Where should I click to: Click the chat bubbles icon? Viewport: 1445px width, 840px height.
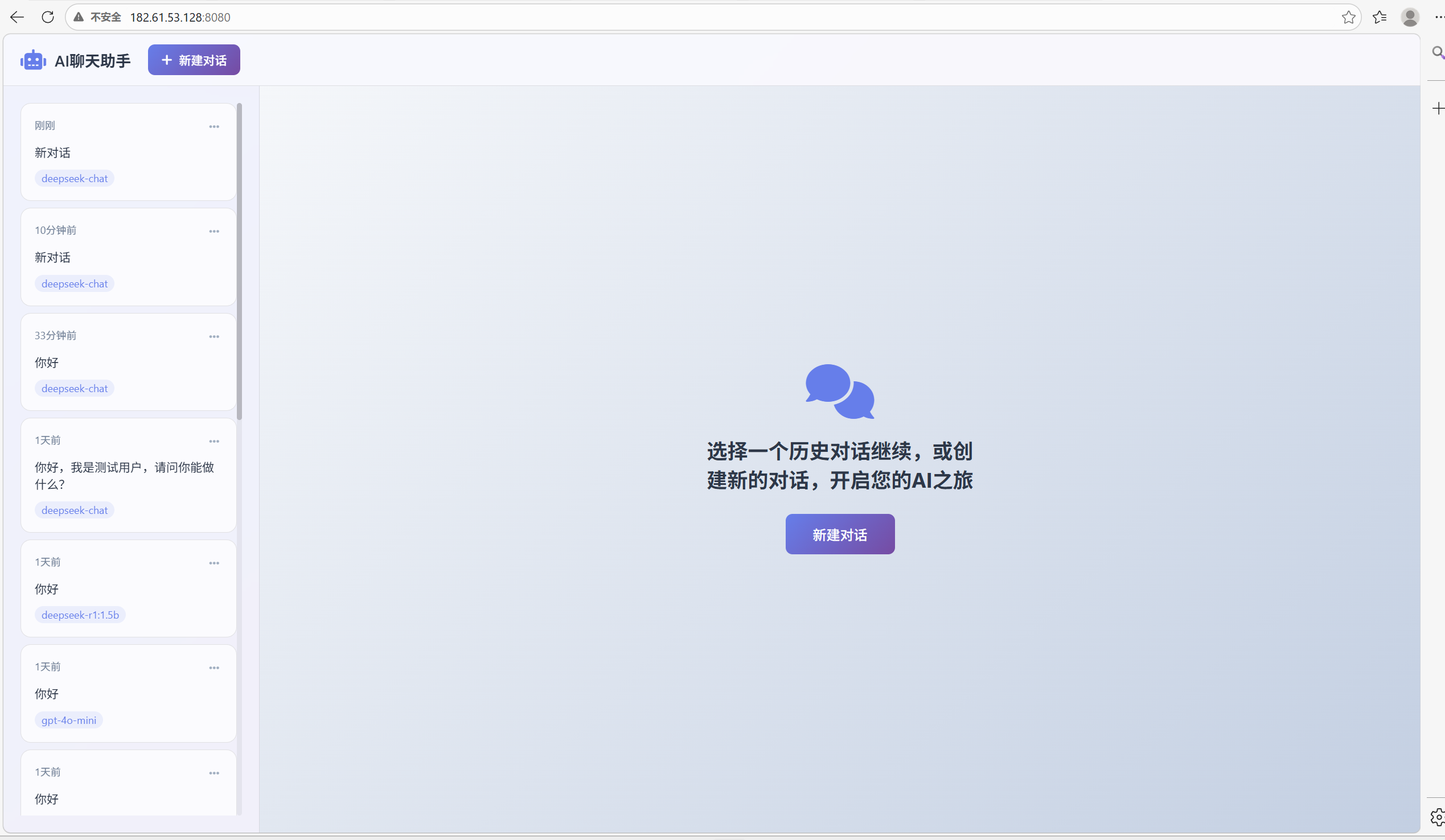click(x=839, y=392)
